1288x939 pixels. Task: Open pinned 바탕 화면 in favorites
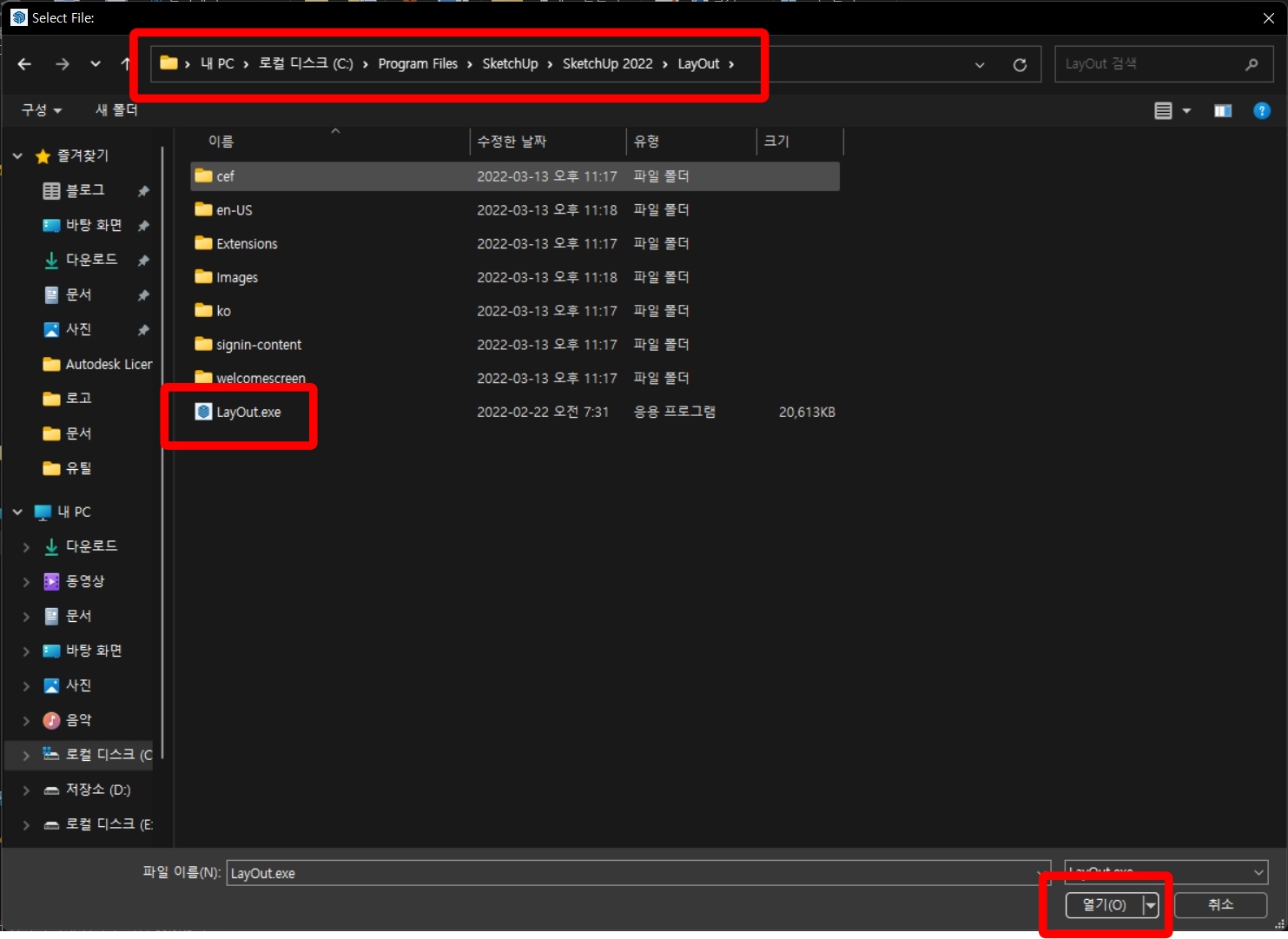(94, 225)
